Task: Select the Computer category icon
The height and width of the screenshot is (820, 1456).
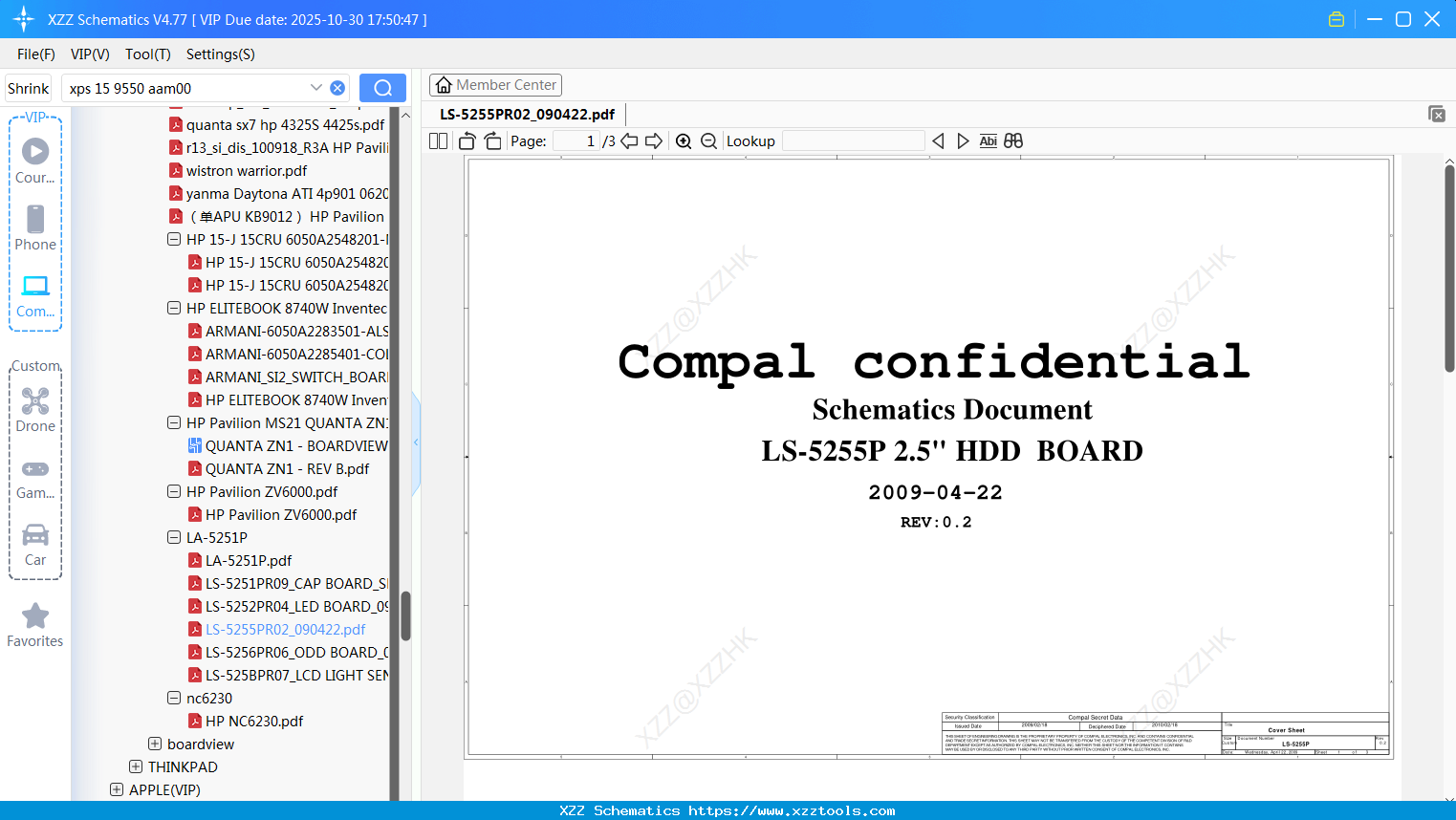Action: (35, 294)
